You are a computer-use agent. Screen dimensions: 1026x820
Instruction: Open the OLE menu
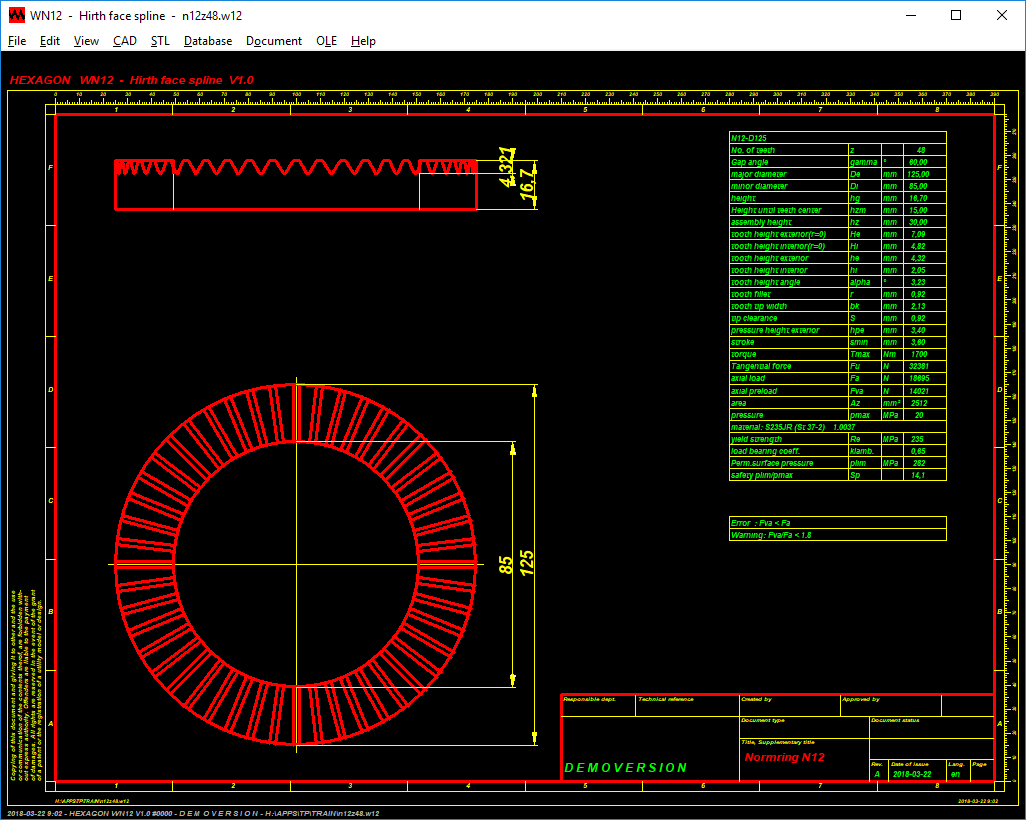tap(327, 41)
